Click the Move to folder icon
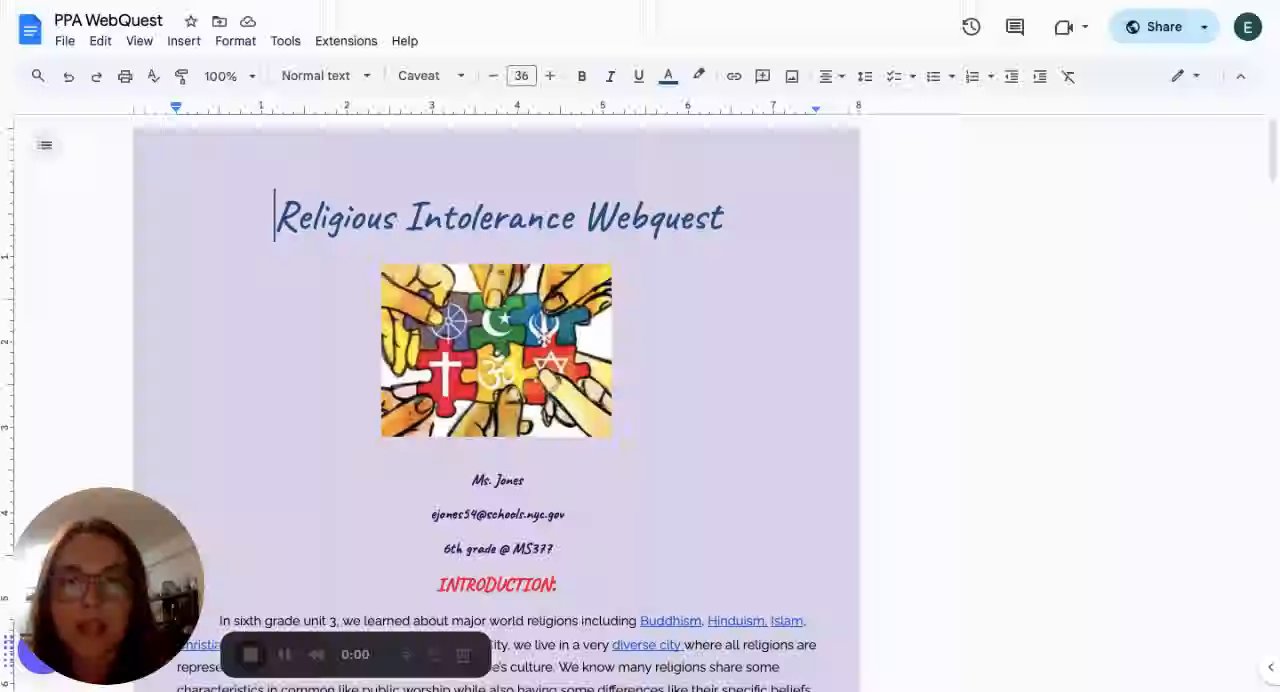Viewport: 1280px width, 692px height. pyautogui.click(x=219, y=21)
